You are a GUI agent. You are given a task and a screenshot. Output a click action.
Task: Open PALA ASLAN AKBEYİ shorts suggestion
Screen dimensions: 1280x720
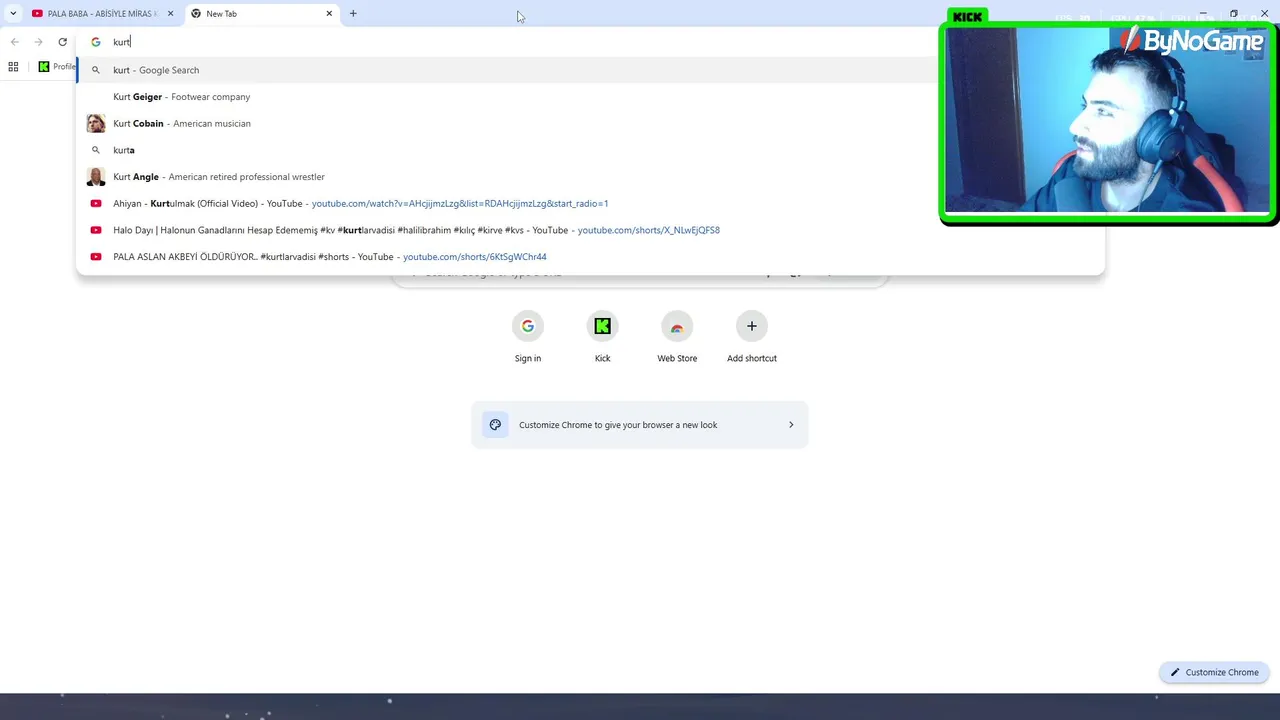click(590, 257)
